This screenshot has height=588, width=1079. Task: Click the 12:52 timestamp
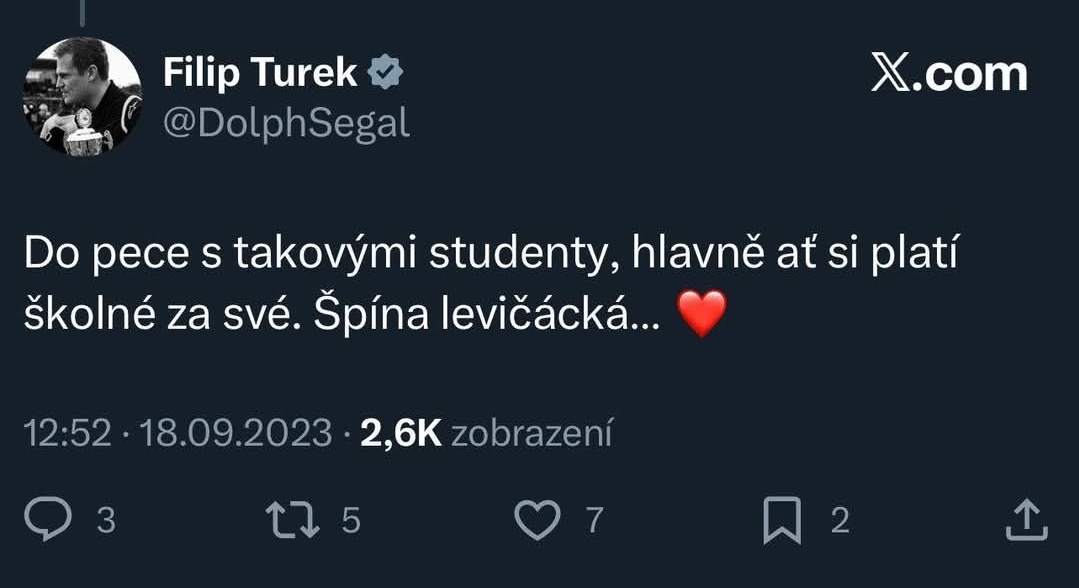[66, 433]
